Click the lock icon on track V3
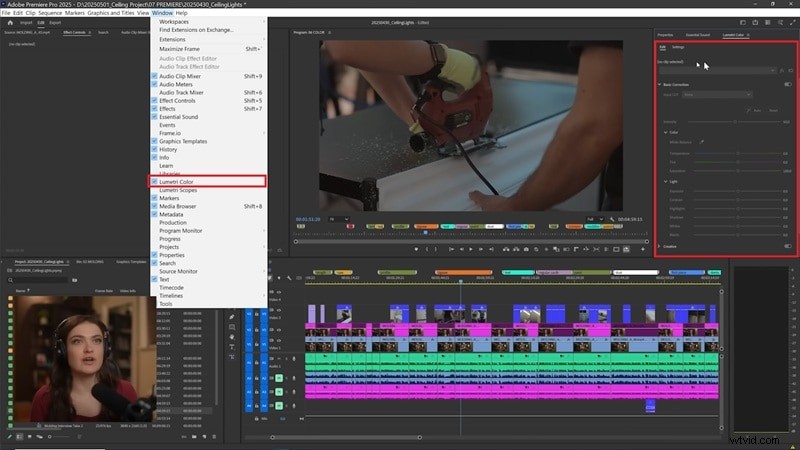Viewport: 800px width, 450px height. pyautogui.click(x=257, y=314)
